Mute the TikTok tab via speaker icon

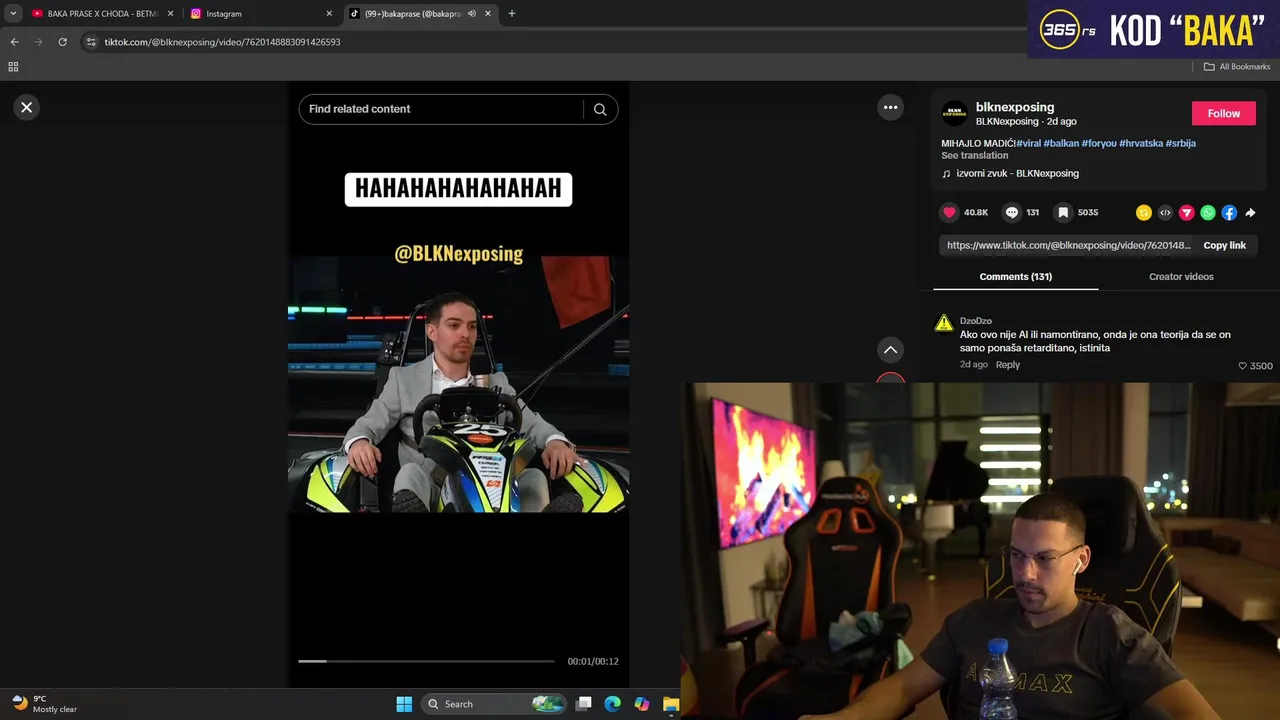coord(471,14)
